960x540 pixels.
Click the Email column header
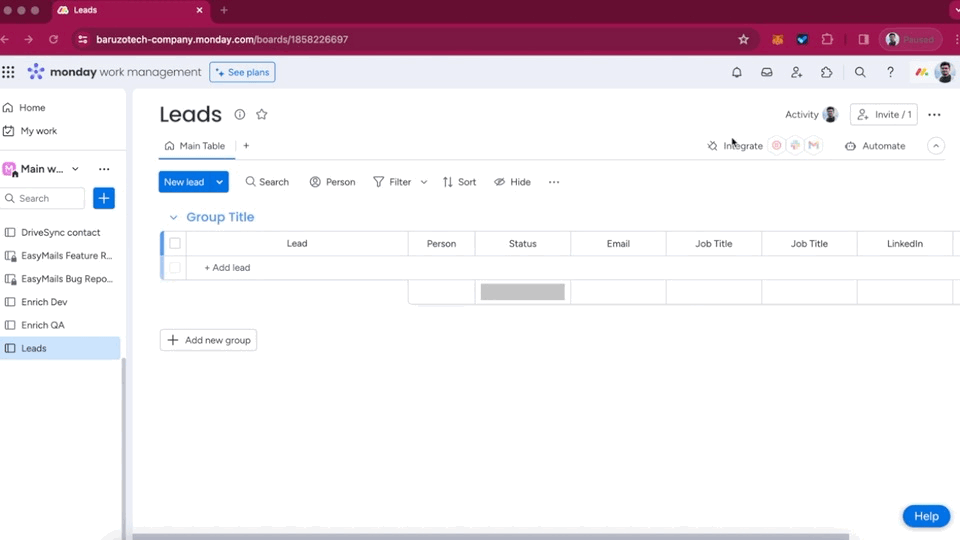click(x=618, y=244)
